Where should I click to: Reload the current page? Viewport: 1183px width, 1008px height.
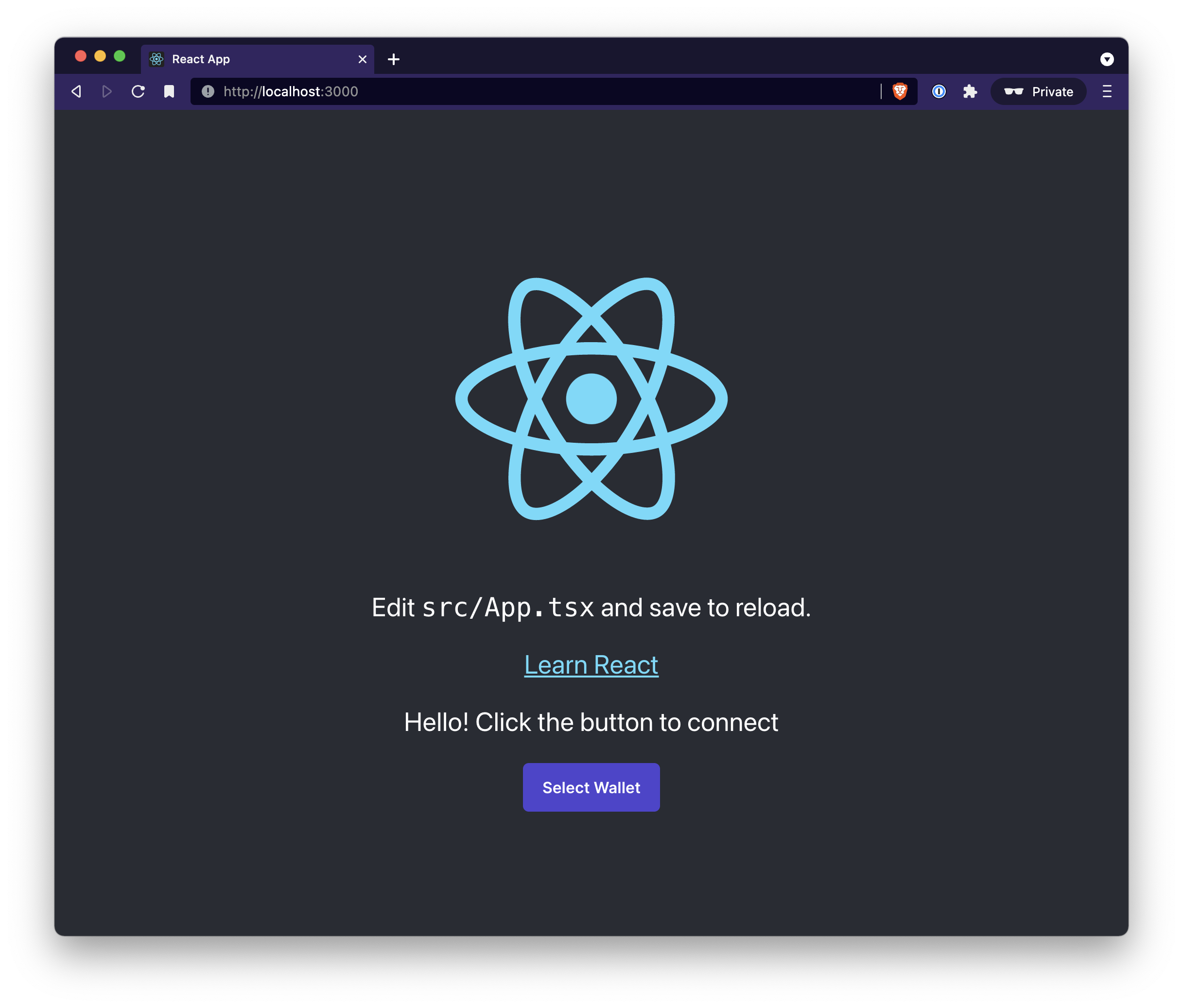click(x=138, y=91)
